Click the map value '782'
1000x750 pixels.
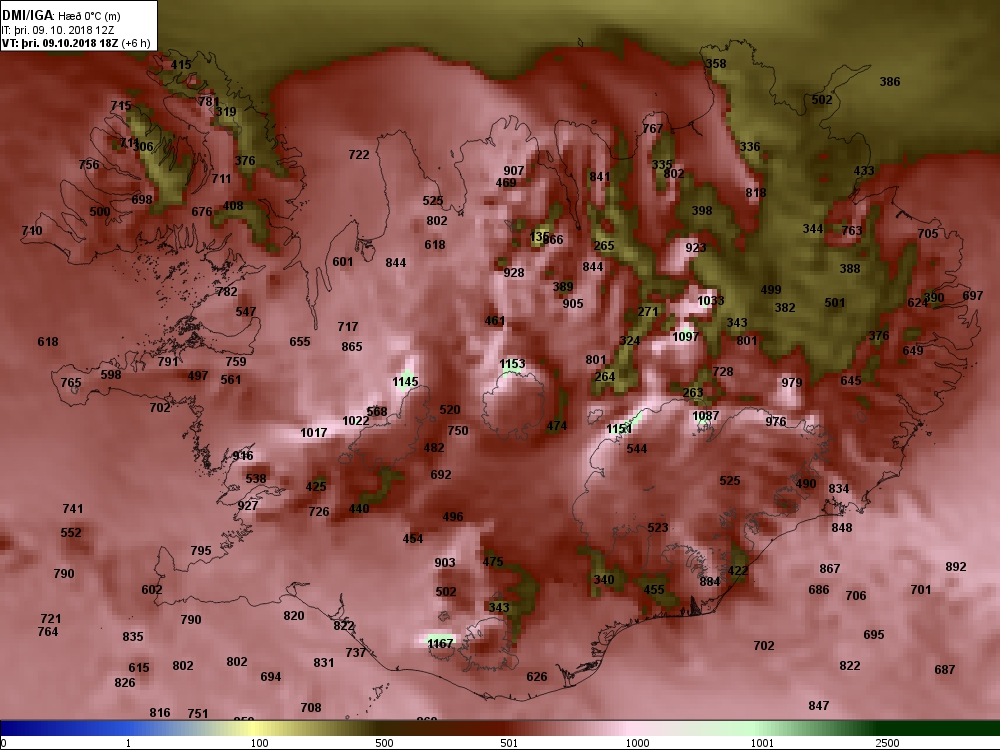click(x=227, y=292)
